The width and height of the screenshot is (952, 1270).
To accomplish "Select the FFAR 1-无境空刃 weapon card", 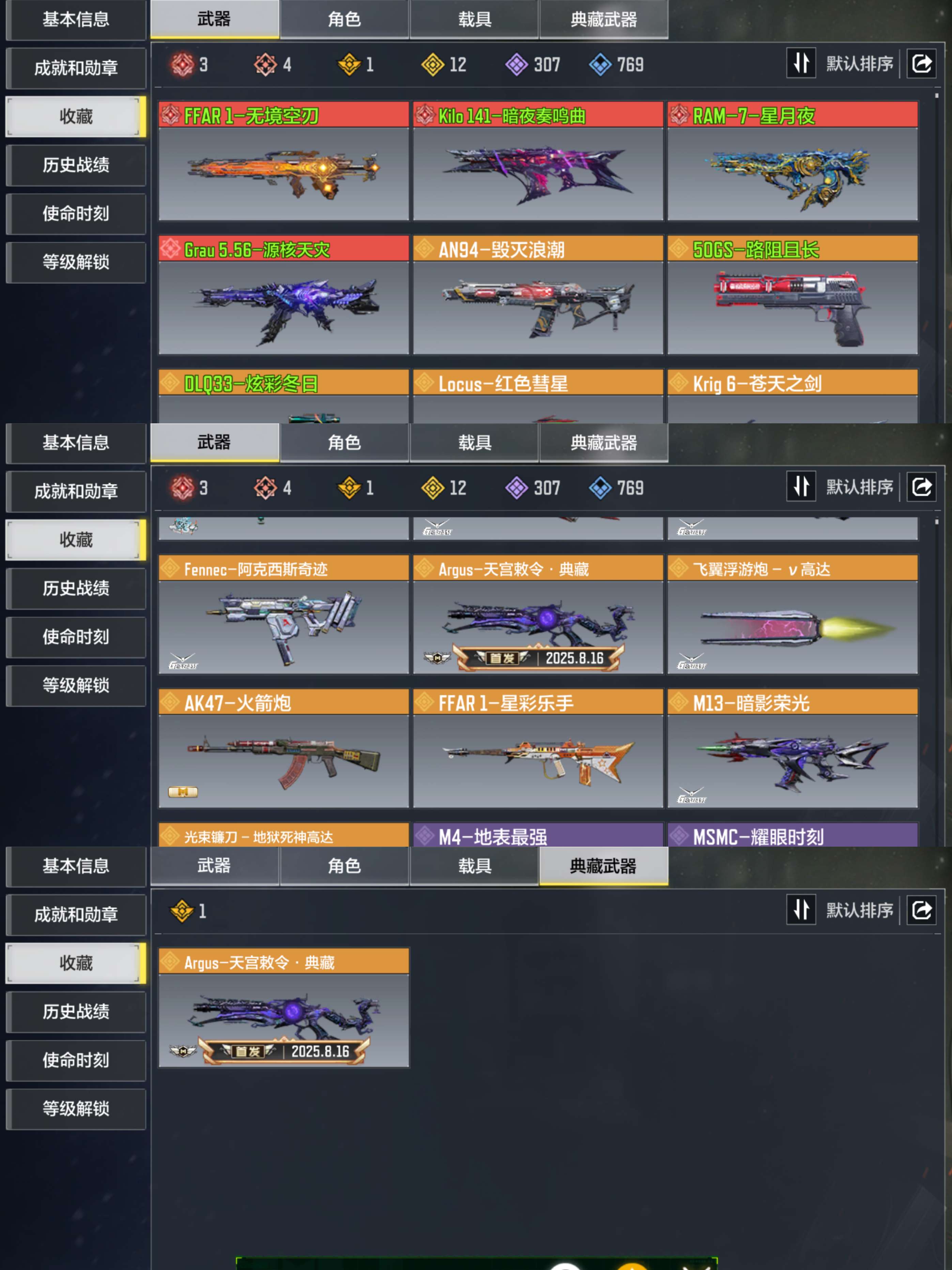I will [283, 161].
